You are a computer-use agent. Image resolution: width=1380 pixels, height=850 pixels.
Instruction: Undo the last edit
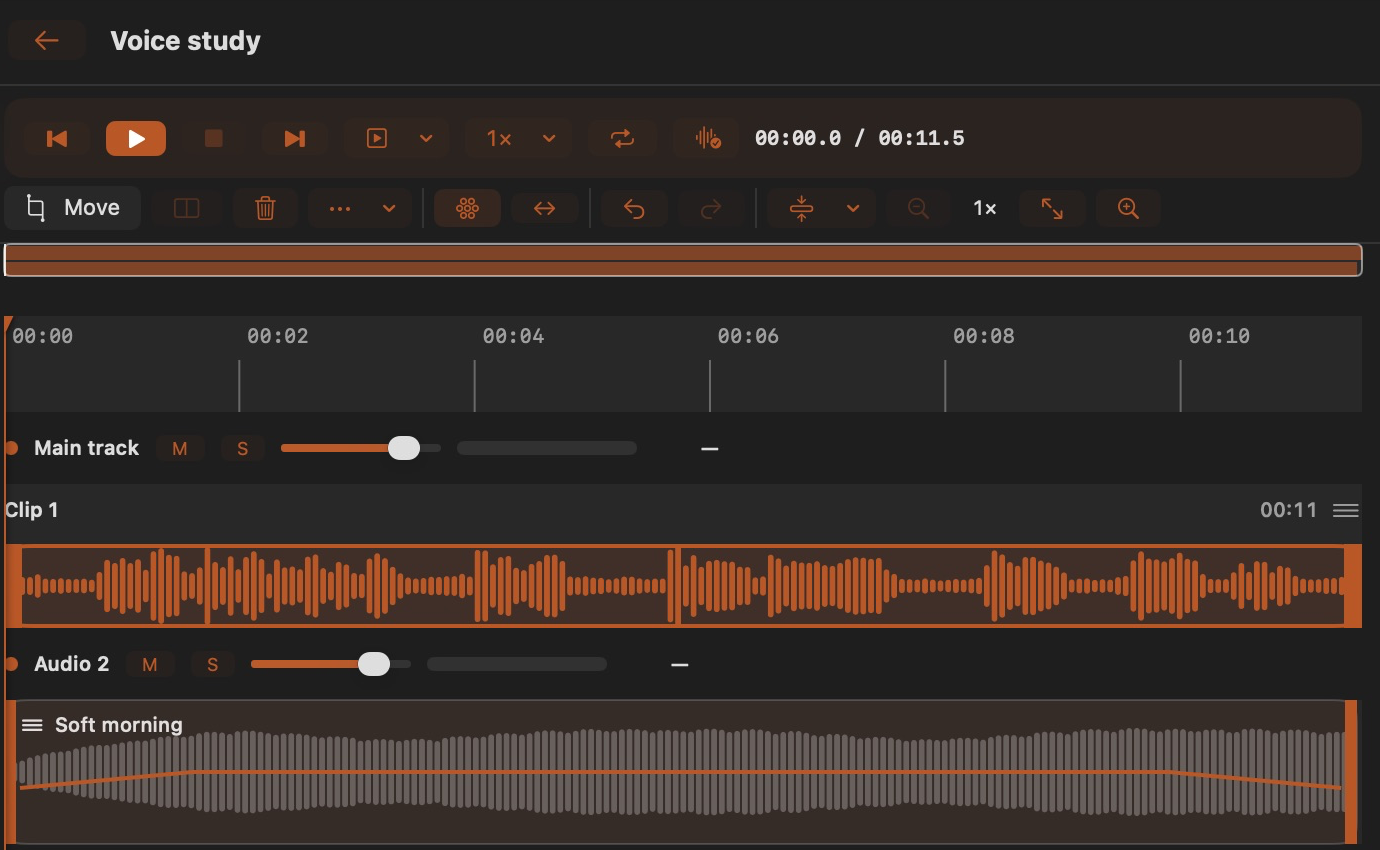point(633,208)
